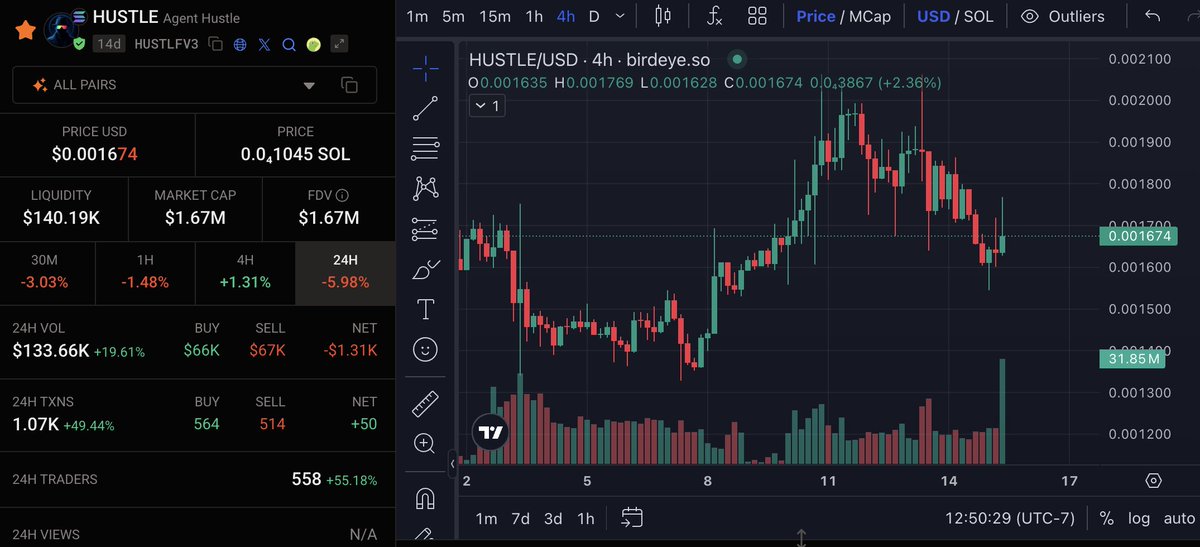Click the market cap value $1.67M
Viewport: 1200px width, 547px height.
(195, 217)
